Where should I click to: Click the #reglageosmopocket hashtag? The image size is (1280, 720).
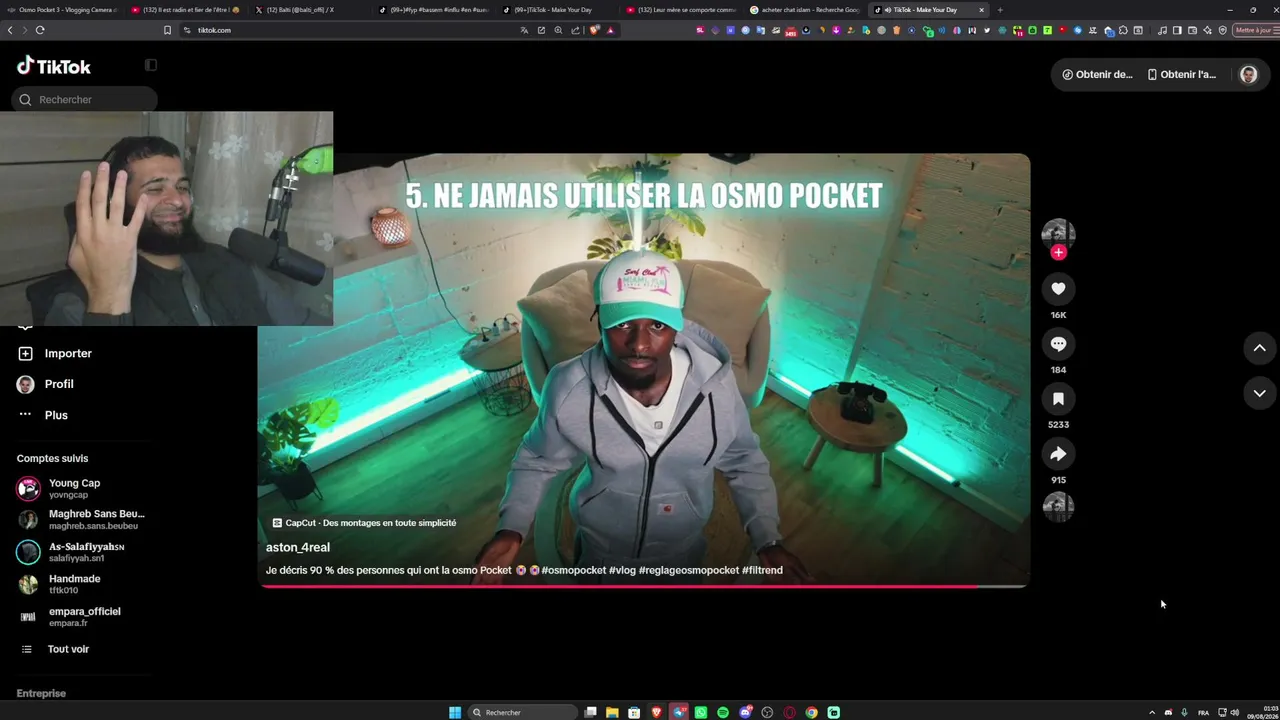click(689, 570)
